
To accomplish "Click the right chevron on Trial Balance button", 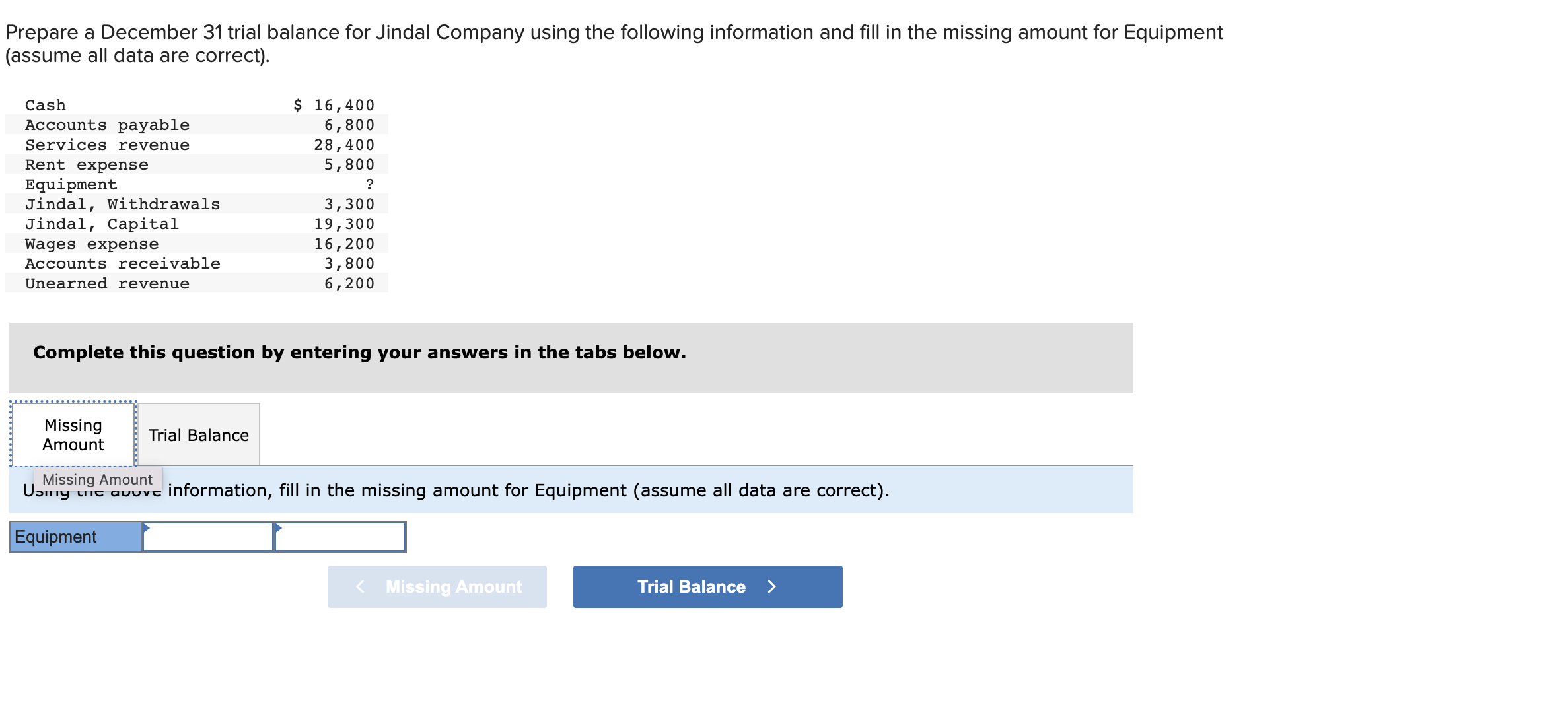I will click(x=771, y=586).
